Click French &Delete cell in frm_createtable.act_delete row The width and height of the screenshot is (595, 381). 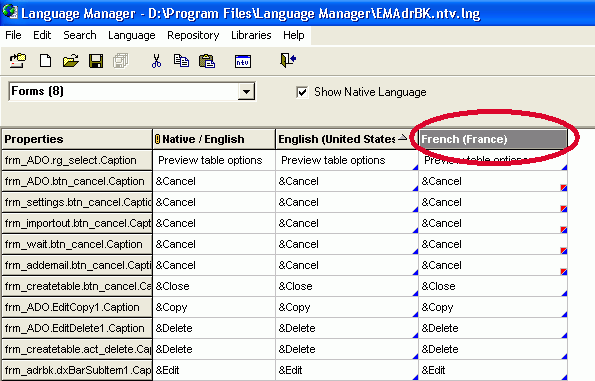pos(493,349)
